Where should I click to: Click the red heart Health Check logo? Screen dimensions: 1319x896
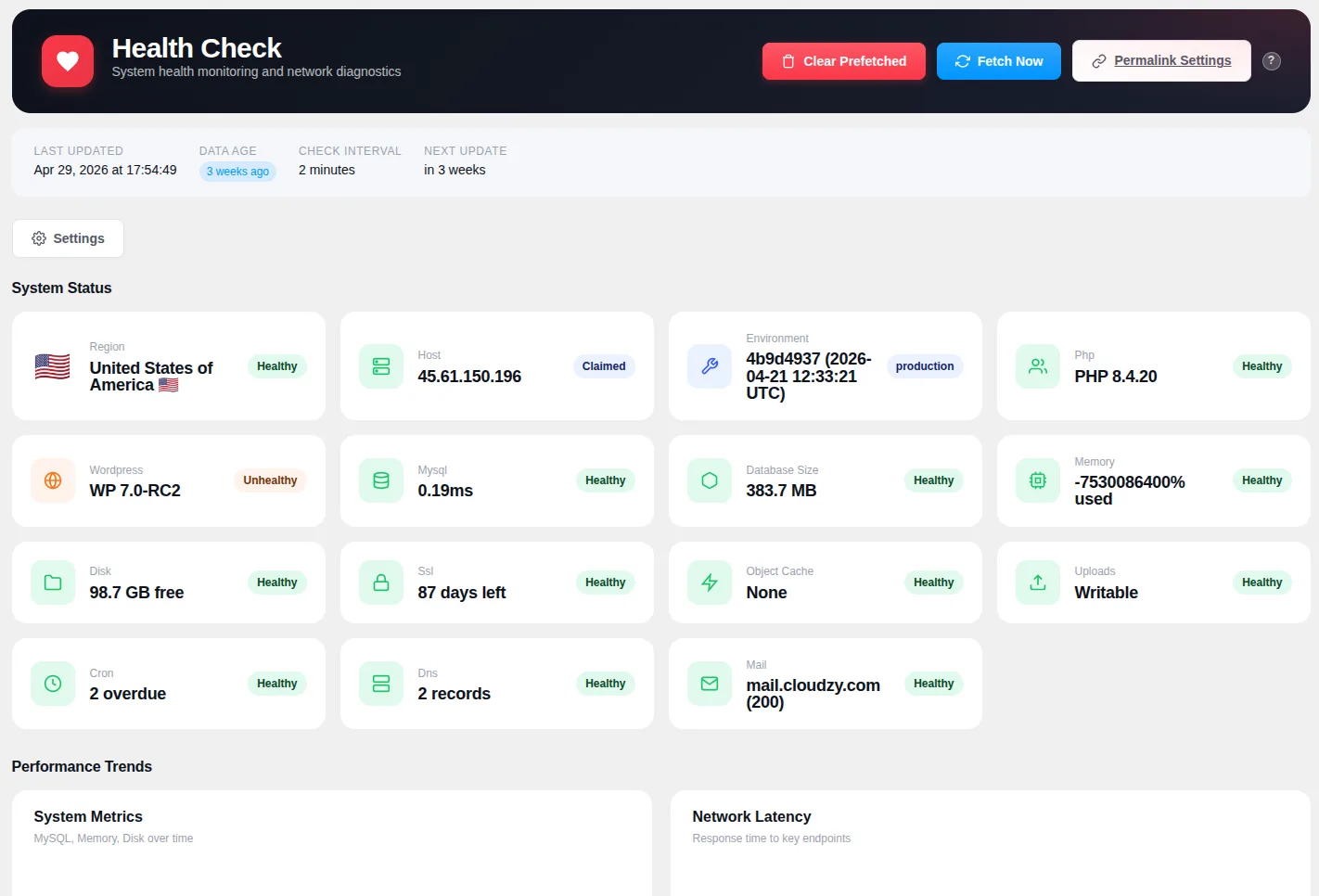click(68, 61)
